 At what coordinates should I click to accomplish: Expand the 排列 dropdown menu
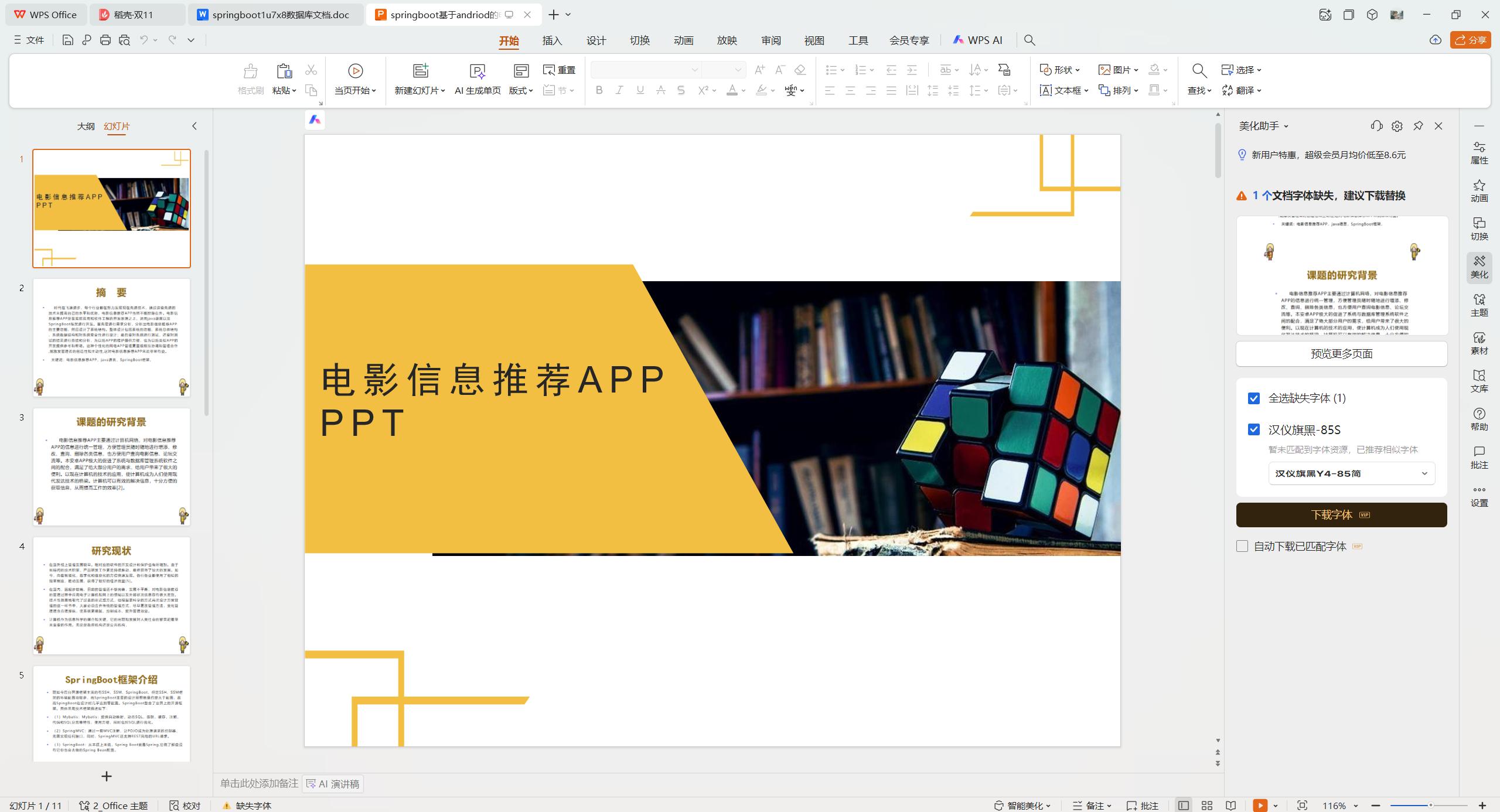[1136, 90]
